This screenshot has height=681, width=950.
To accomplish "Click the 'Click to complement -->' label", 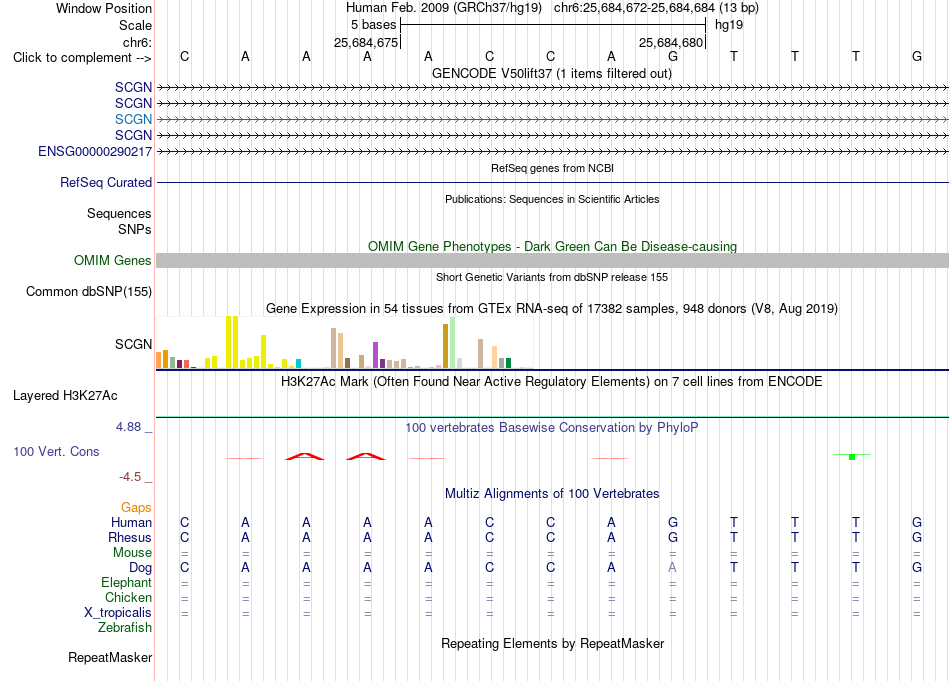I will coord(82,58).
